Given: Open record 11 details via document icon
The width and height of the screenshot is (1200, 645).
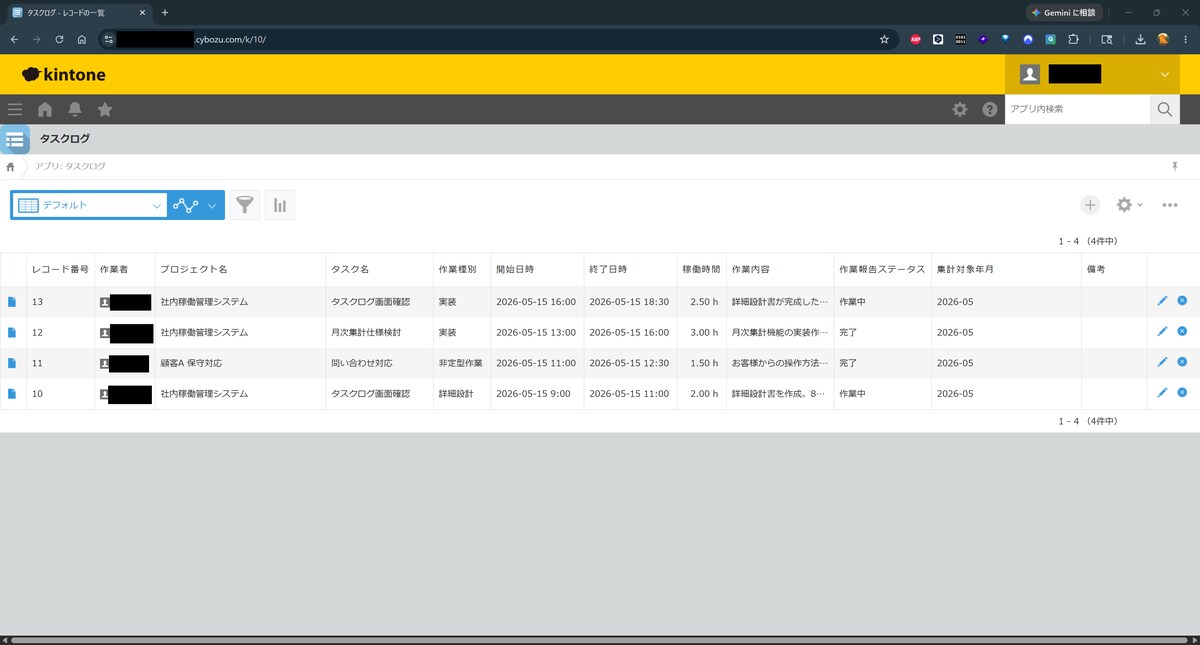Looking at the screenshot, I should pos(12,363).
